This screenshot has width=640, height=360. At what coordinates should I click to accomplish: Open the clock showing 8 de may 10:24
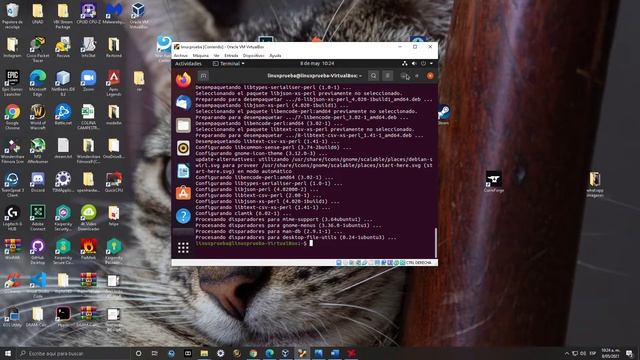tap(317, 64)
